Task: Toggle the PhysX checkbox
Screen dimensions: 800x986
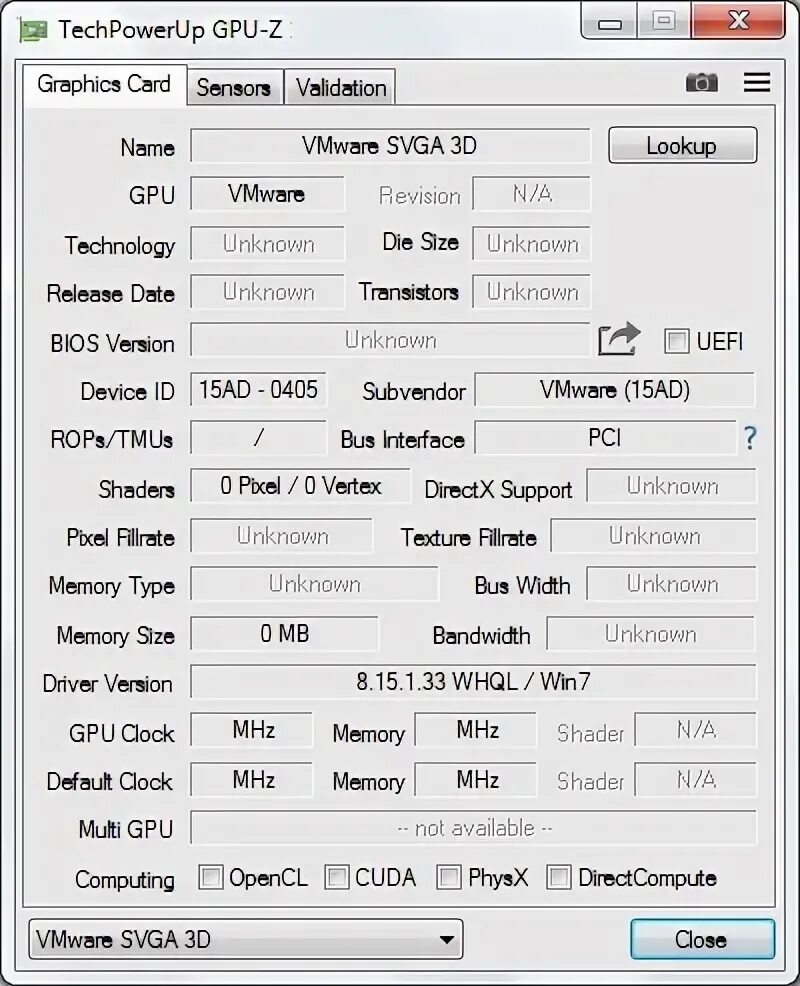Action: click(x=448, y=877)
